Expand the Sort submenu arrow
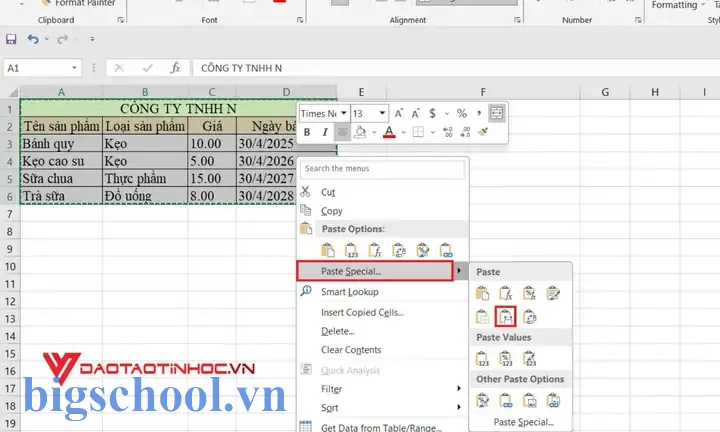Image resolution: width=720 pixels, height=432 pixels. click(x=459, y=407)
